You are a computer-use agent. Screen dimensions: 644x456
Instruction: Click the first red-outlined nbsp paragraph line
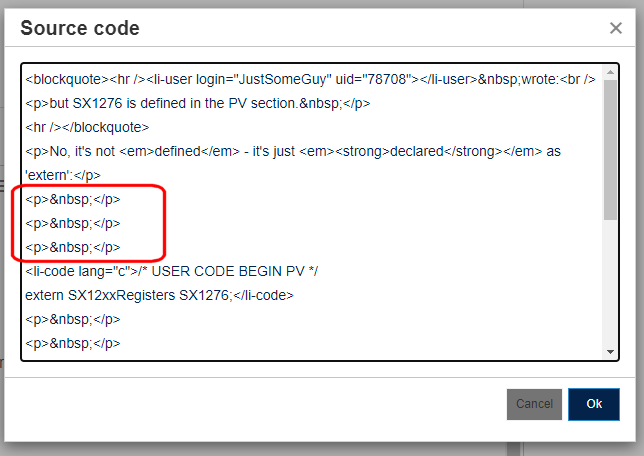point(73,199)
